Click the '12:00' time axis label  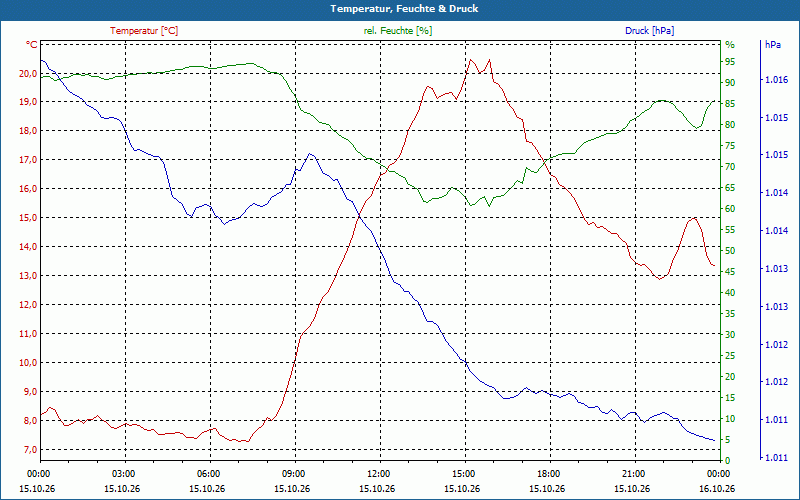pyautogui.click(x=378, y=474)
